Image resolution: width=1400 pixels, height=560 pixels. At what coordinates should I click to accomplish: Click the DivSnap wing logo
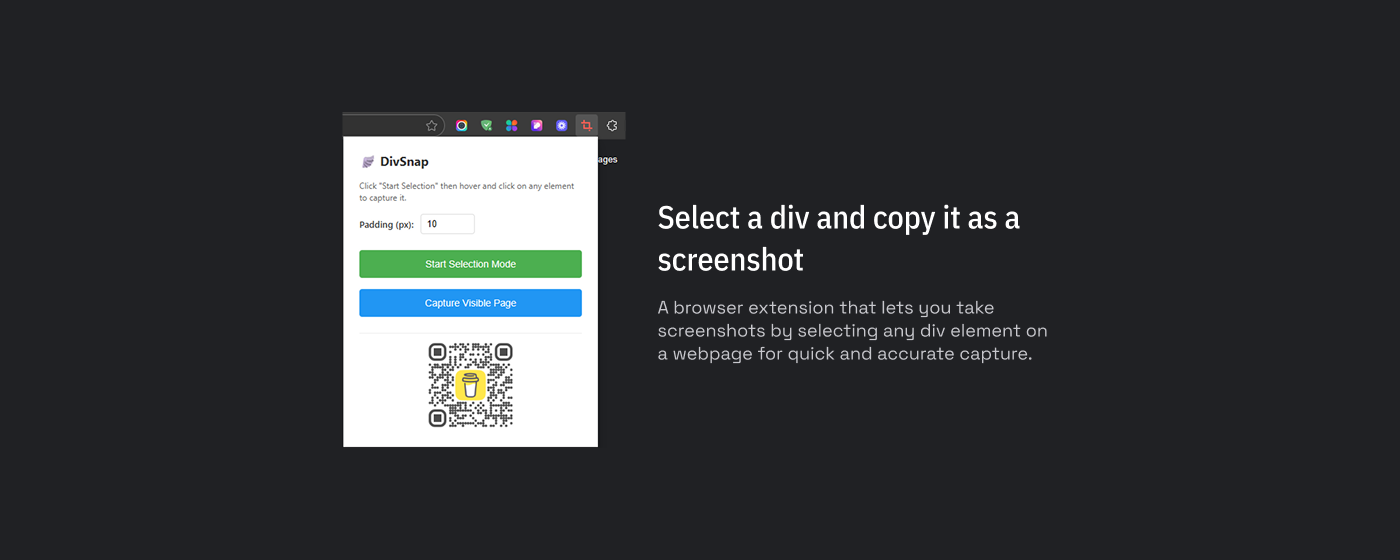[x=367, y=161]
